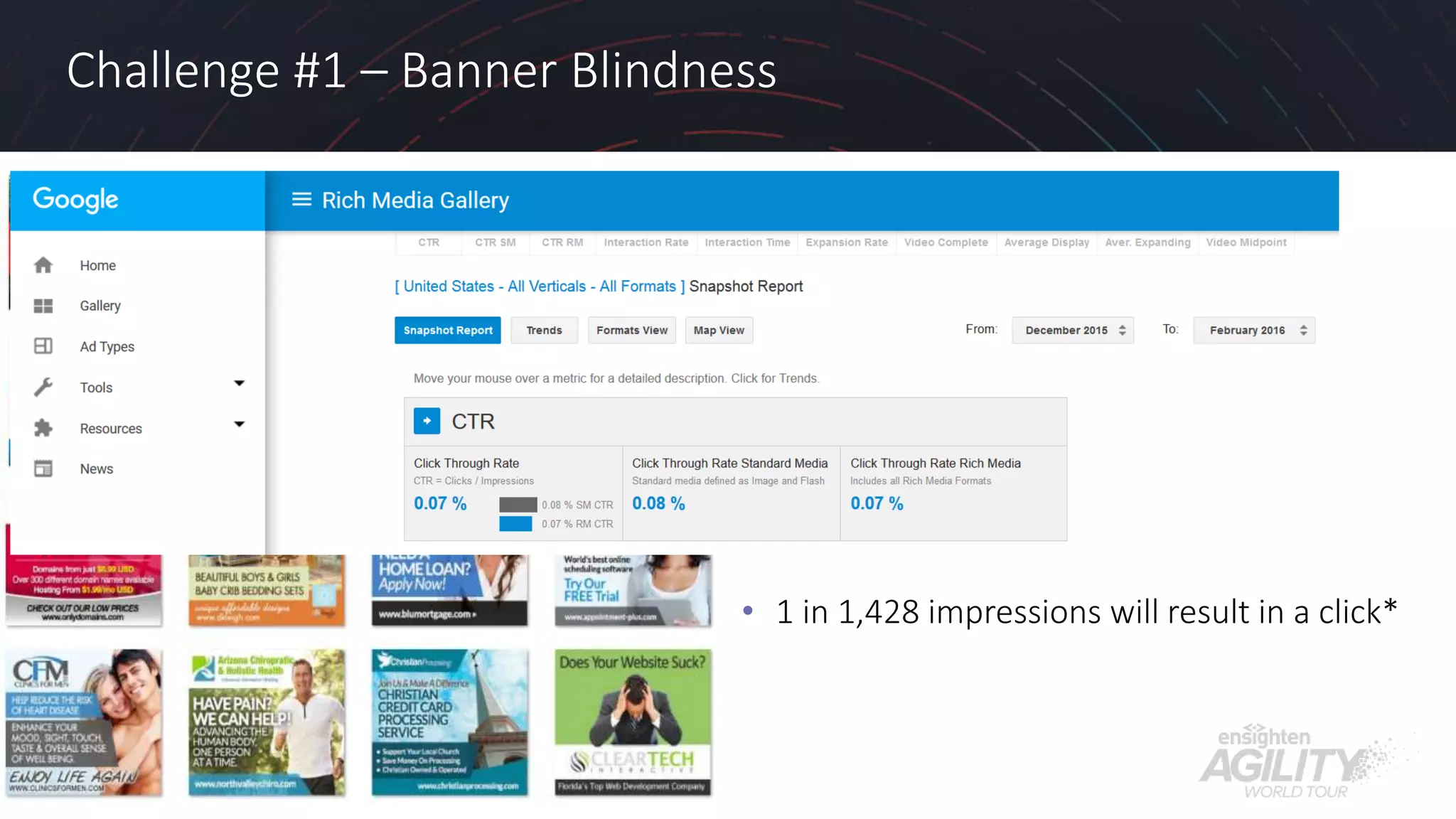Open the From December 2015 dropdown
The width and height of the screenshot is (1456, 819).
coord(1073,330)
